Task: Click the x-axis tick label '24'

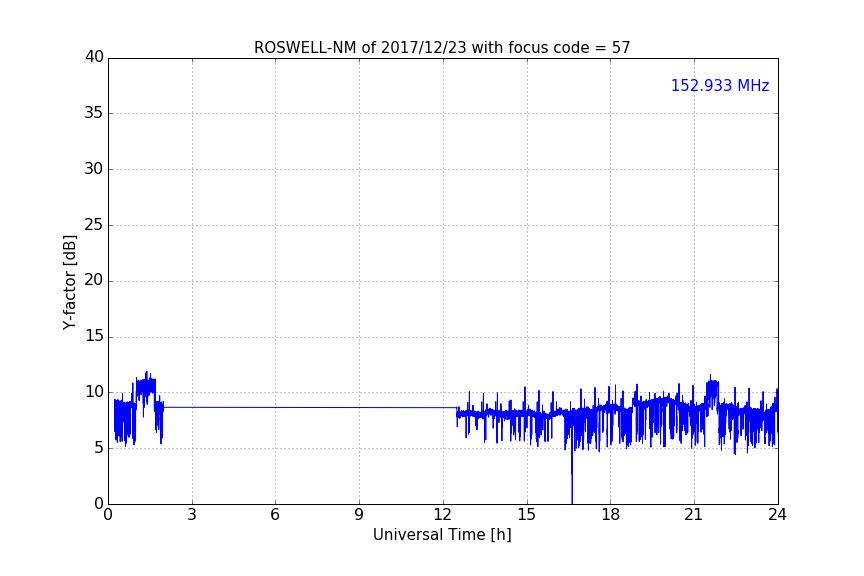Action: [x=778, y=515]
